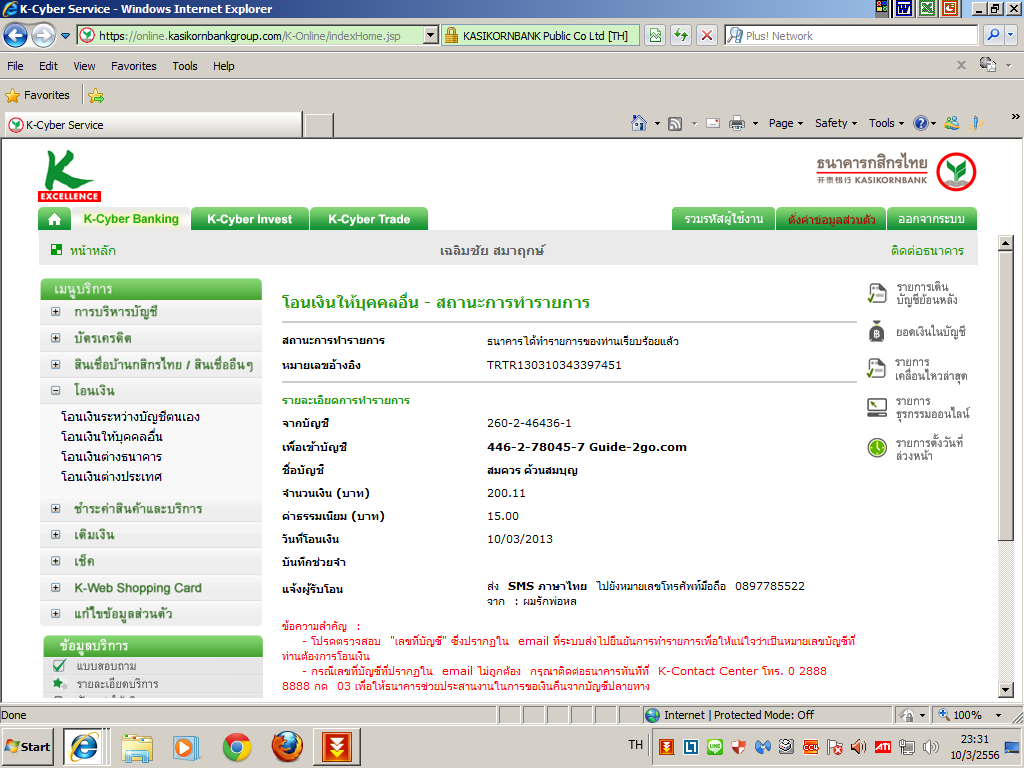This screenshot has height=768, width=1024.
Task: Click Add to Favorites bar icon
Action: pos(96,95)
